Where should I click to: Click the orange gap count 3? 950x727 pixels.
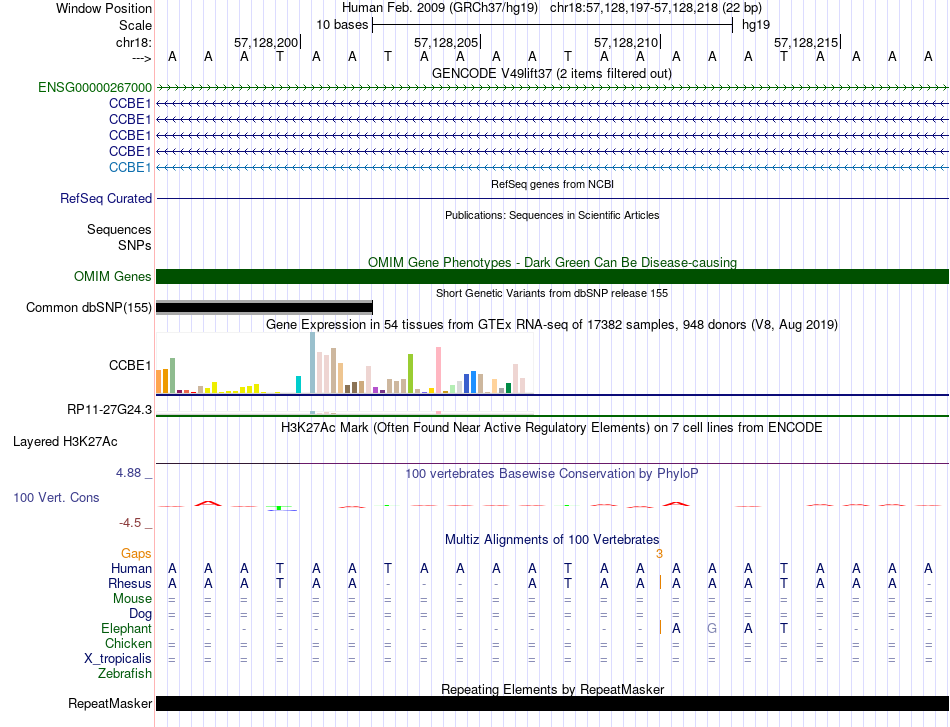(x=659, y=554)
